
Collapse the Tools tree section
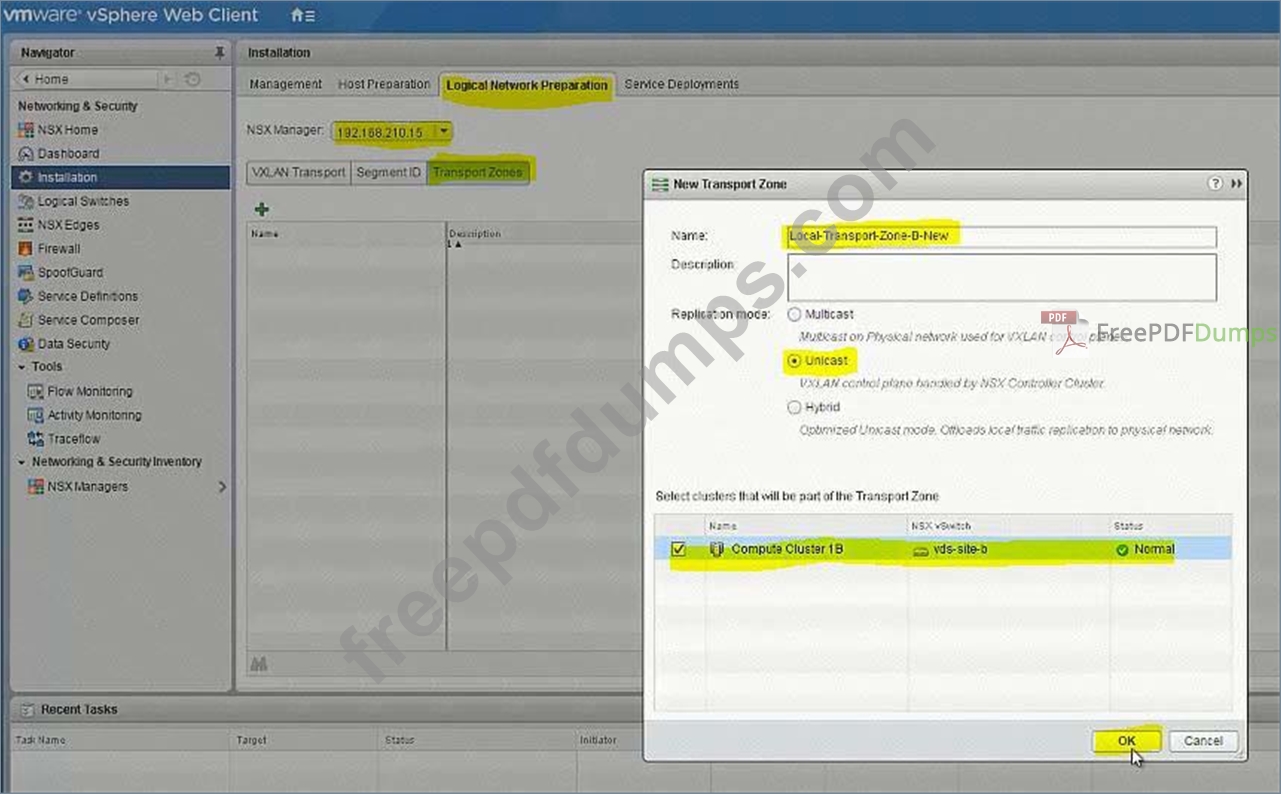click(x=22, y=367)
